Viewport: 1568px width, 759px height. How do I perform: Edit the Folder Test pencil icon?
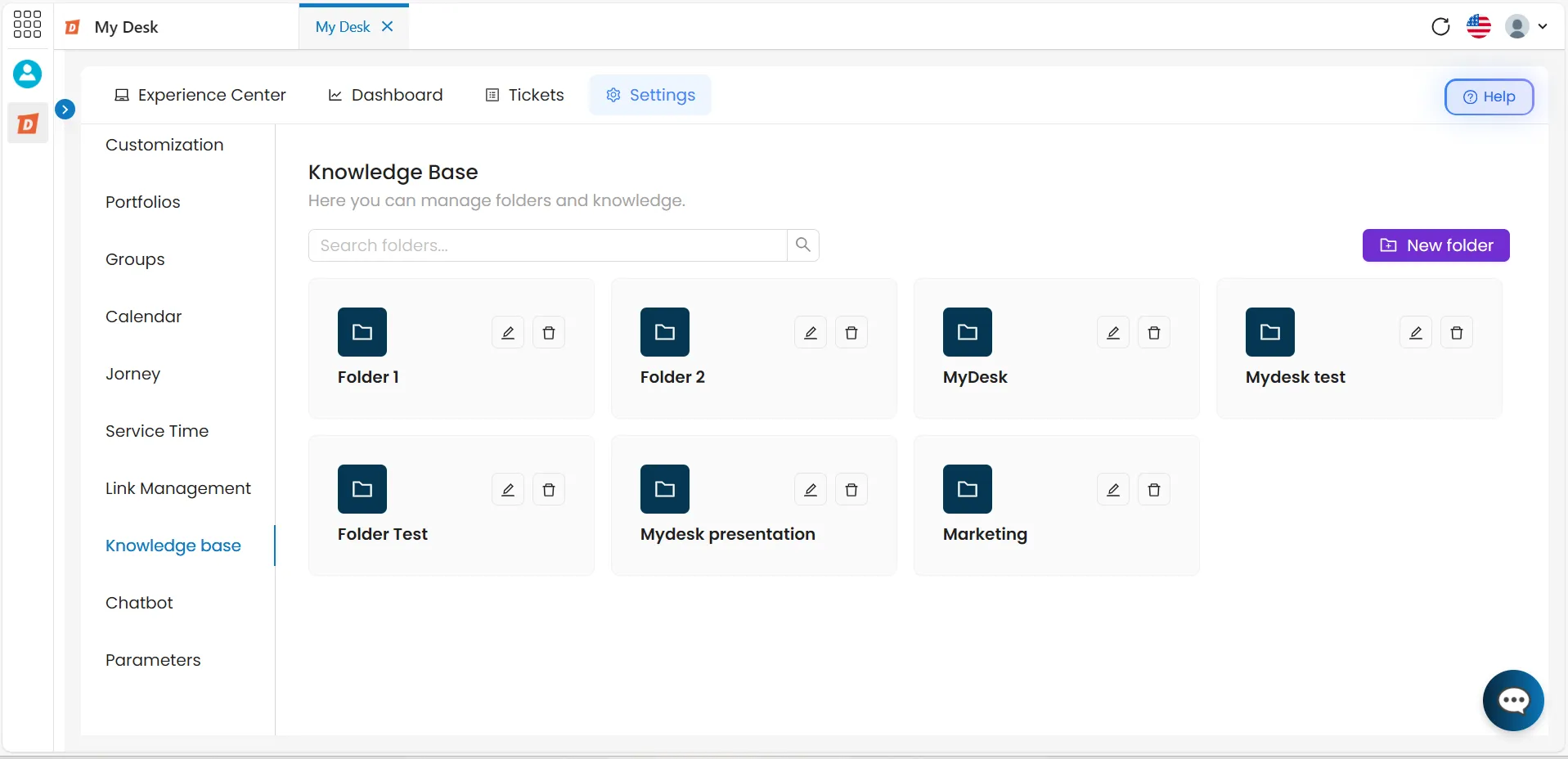point(508,490)
